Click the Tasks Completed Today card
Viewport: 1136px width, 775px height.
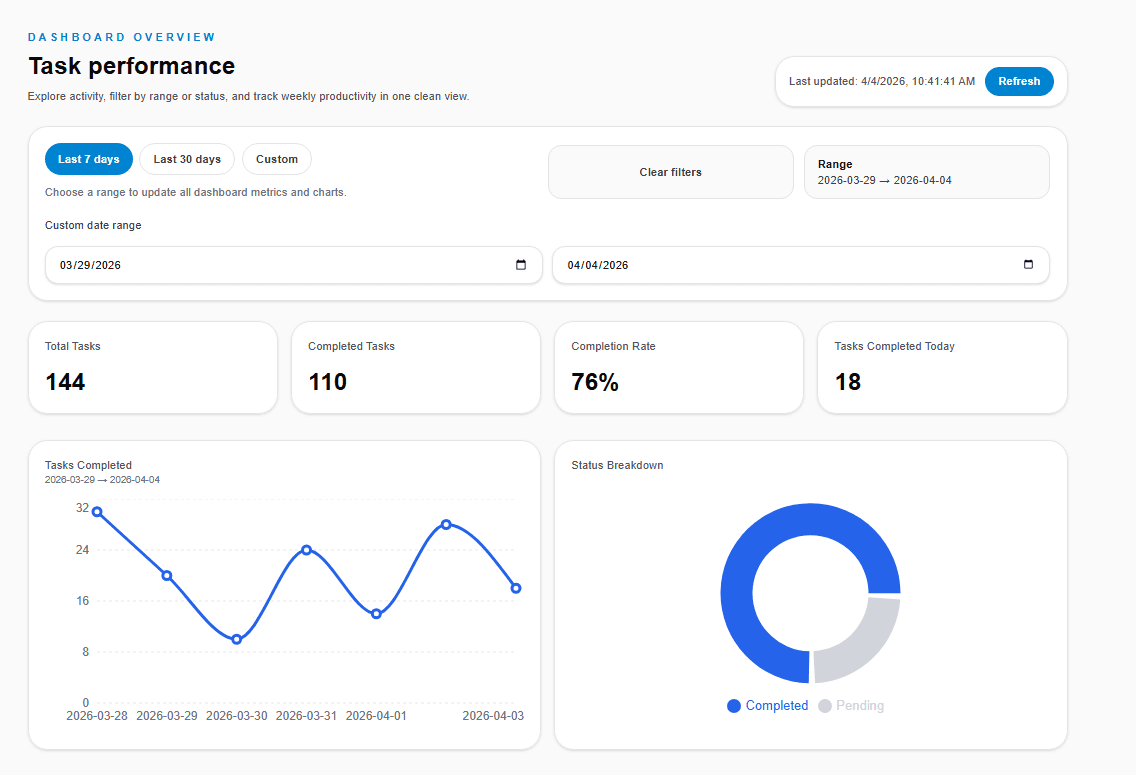pyautogui.click(x=942, y=367)
